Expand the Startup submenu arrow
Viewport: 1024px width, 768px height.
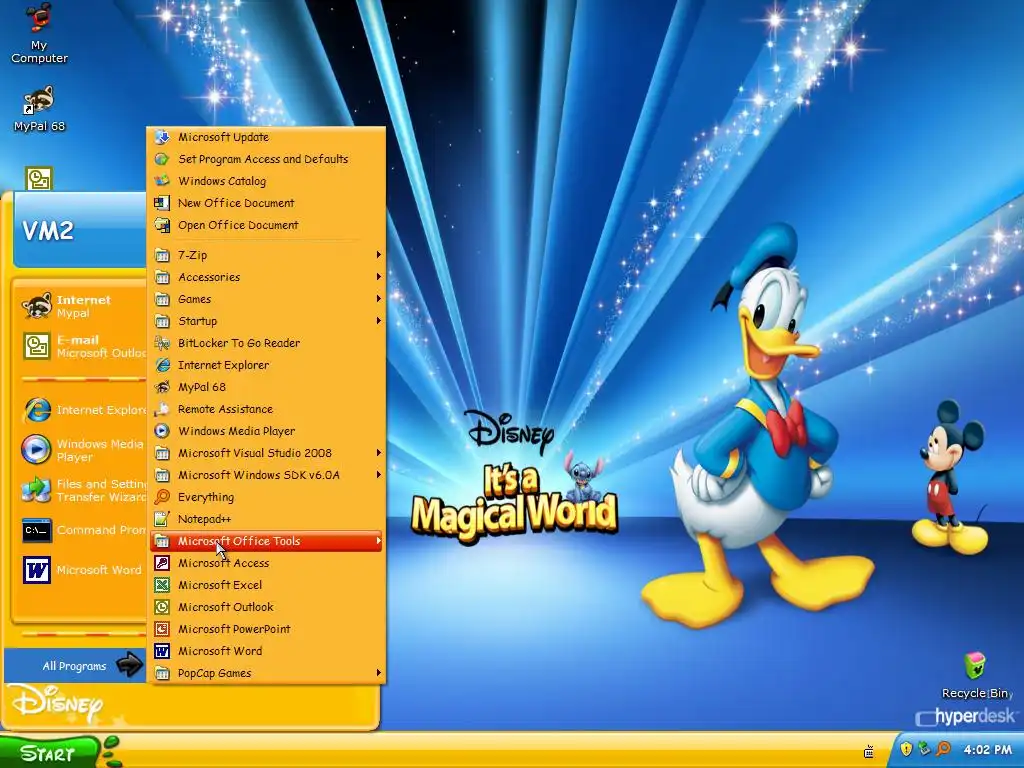click(378, 321)
